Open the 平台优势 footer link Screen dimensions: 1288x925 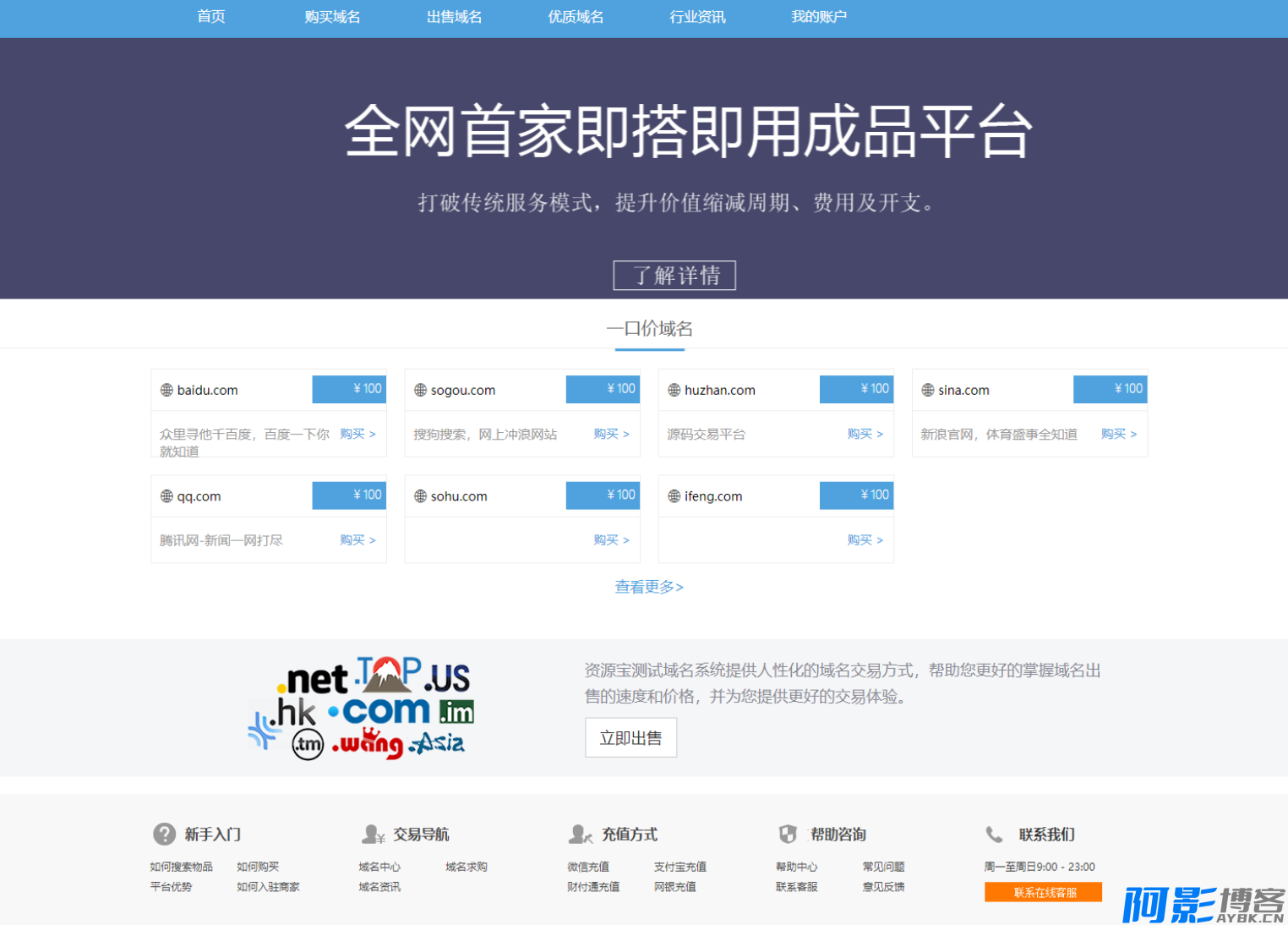click(x=171, y=887)
